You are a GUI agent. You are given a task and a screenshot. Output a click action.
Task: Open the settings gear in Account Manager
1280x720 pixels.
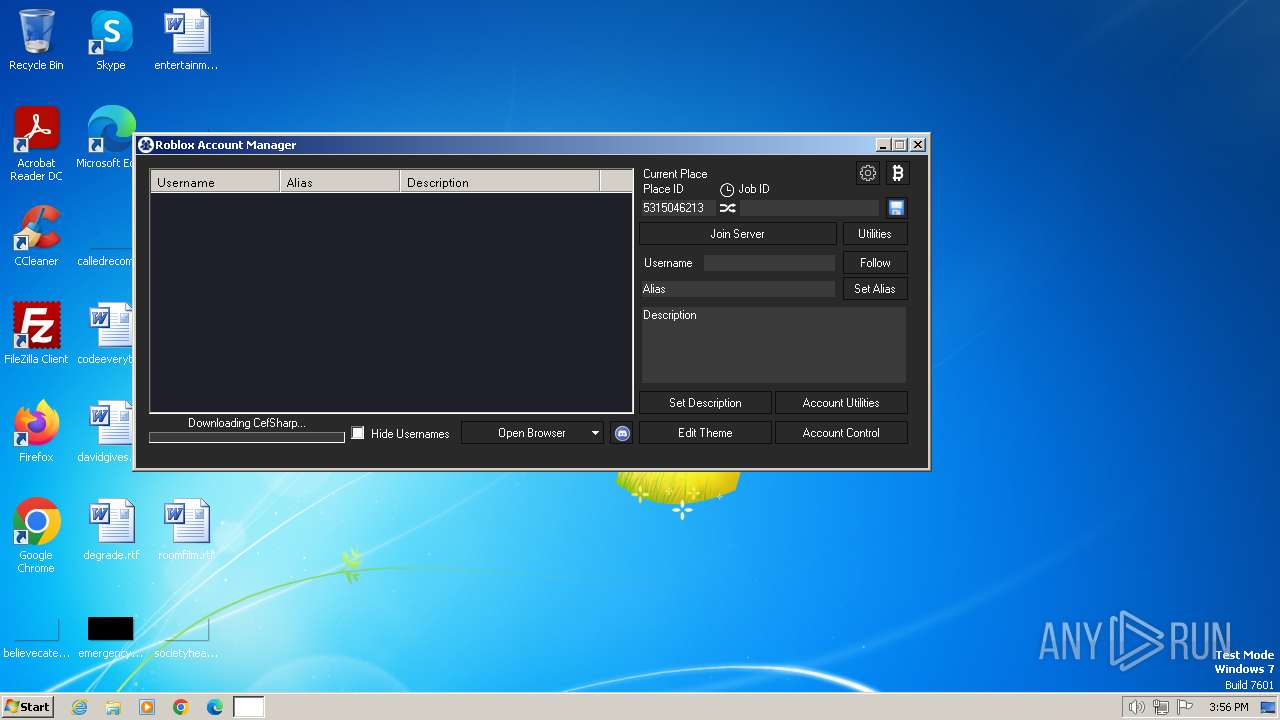868,173
